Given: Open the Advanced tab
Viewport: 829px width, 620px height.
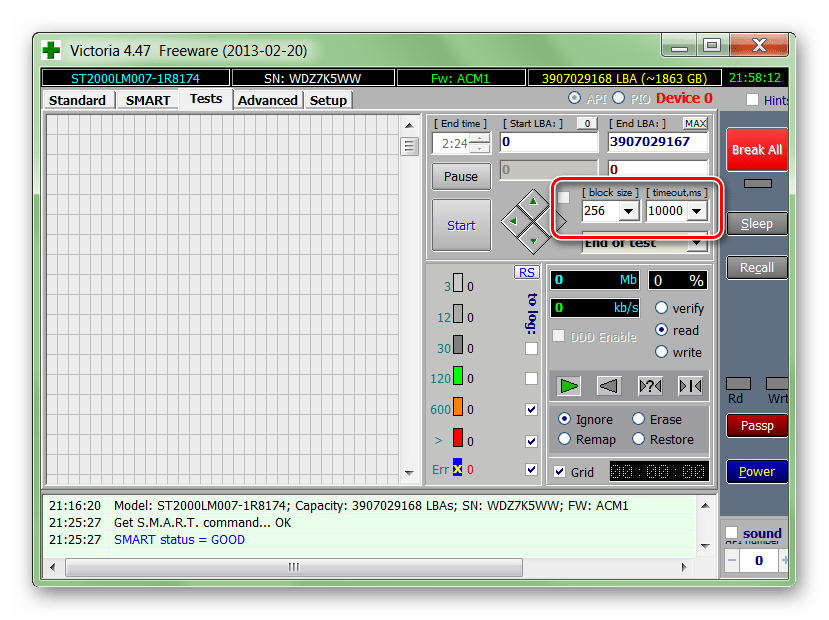Looking at the screenshot, I should click(x=267, y=100).
